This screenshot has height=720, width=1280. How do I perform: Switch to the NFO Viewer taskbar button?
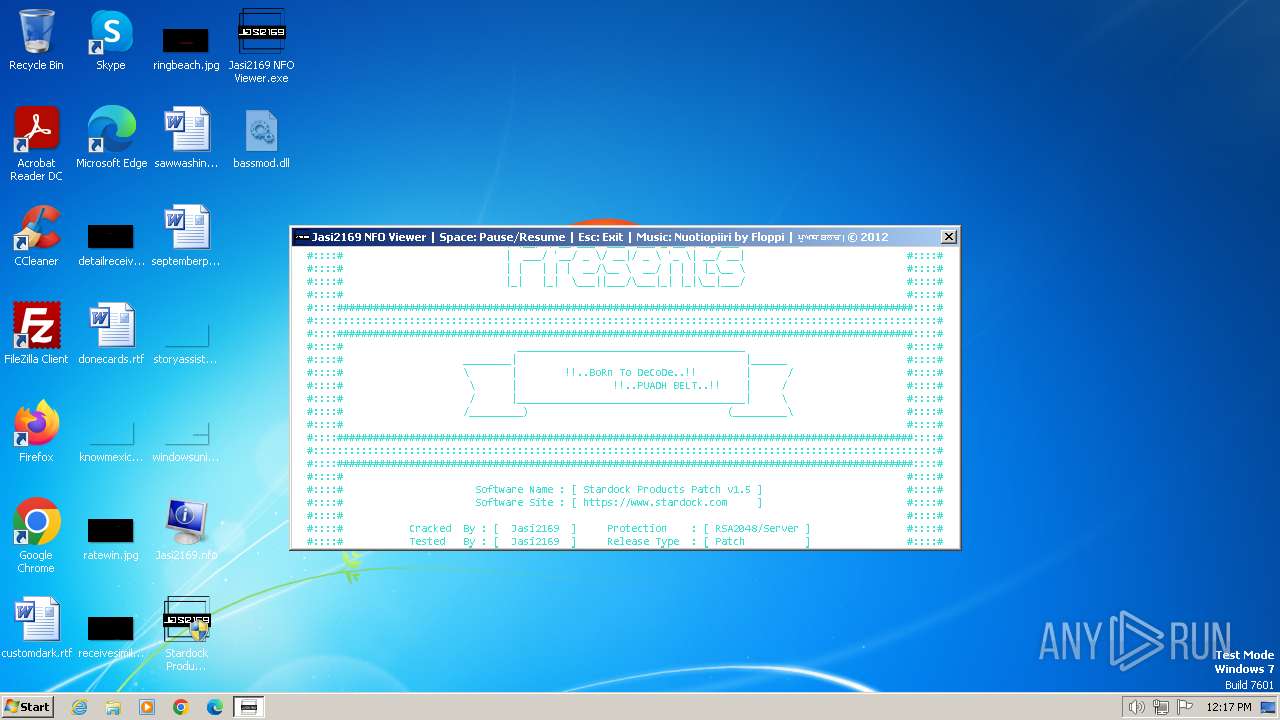pos(249,707)
